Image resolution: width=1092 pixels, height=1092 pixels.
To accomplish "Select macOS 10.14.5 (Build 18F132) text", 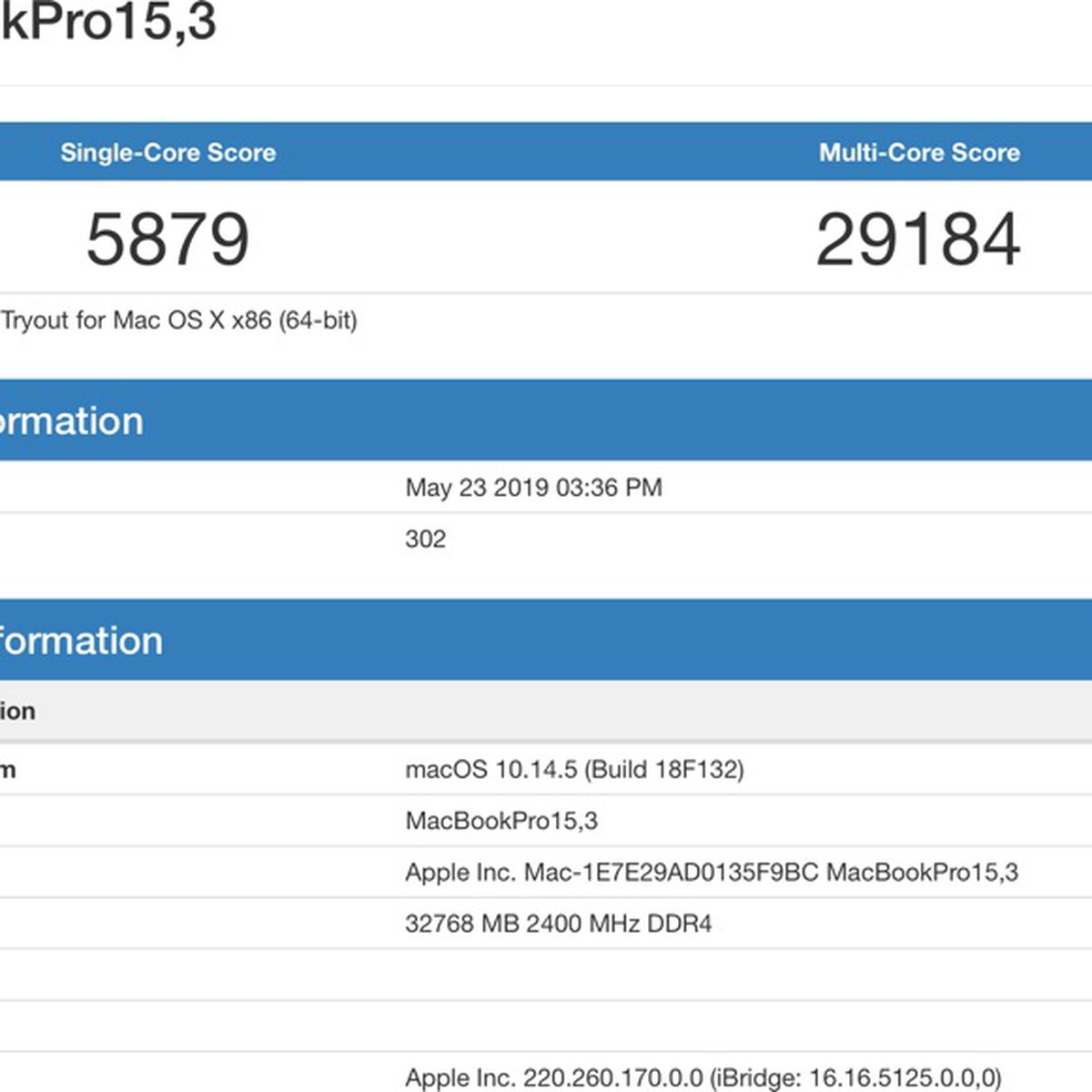I will coord(574,770).
